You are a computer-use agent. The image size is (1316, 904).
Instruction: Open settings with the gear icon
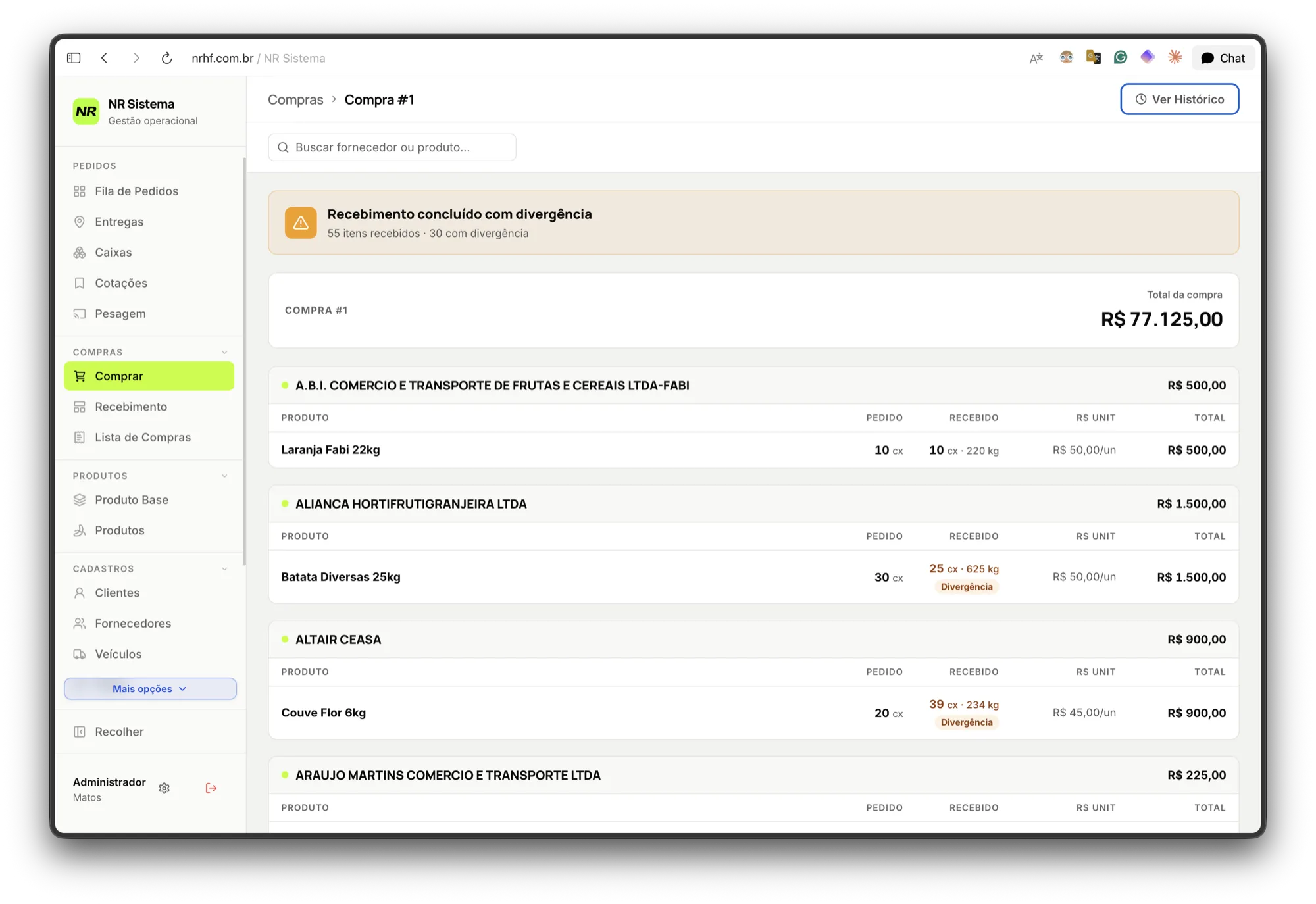click(x=164, y=788)
